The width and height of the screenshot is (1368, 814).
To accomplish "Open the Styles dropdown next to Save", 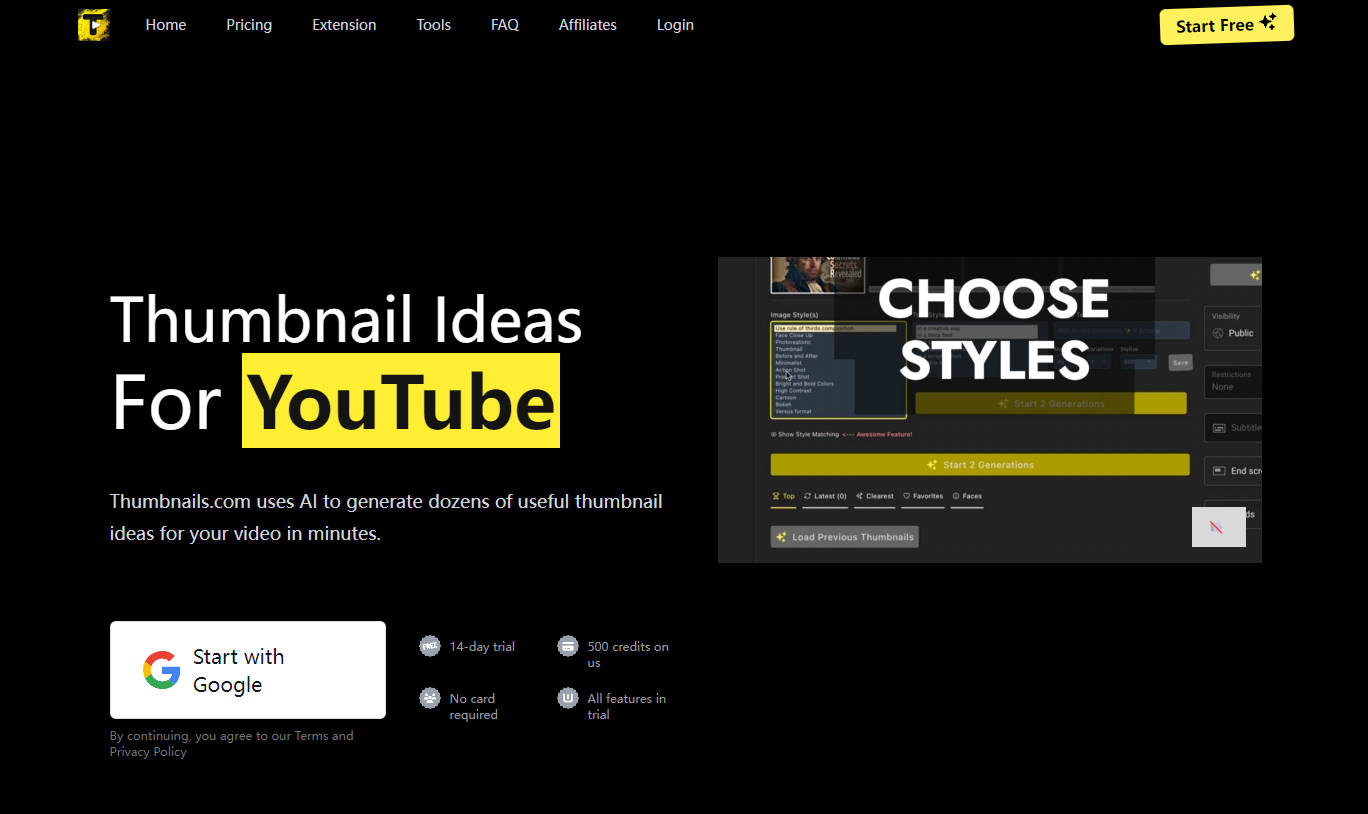I will coord(1139,361).
